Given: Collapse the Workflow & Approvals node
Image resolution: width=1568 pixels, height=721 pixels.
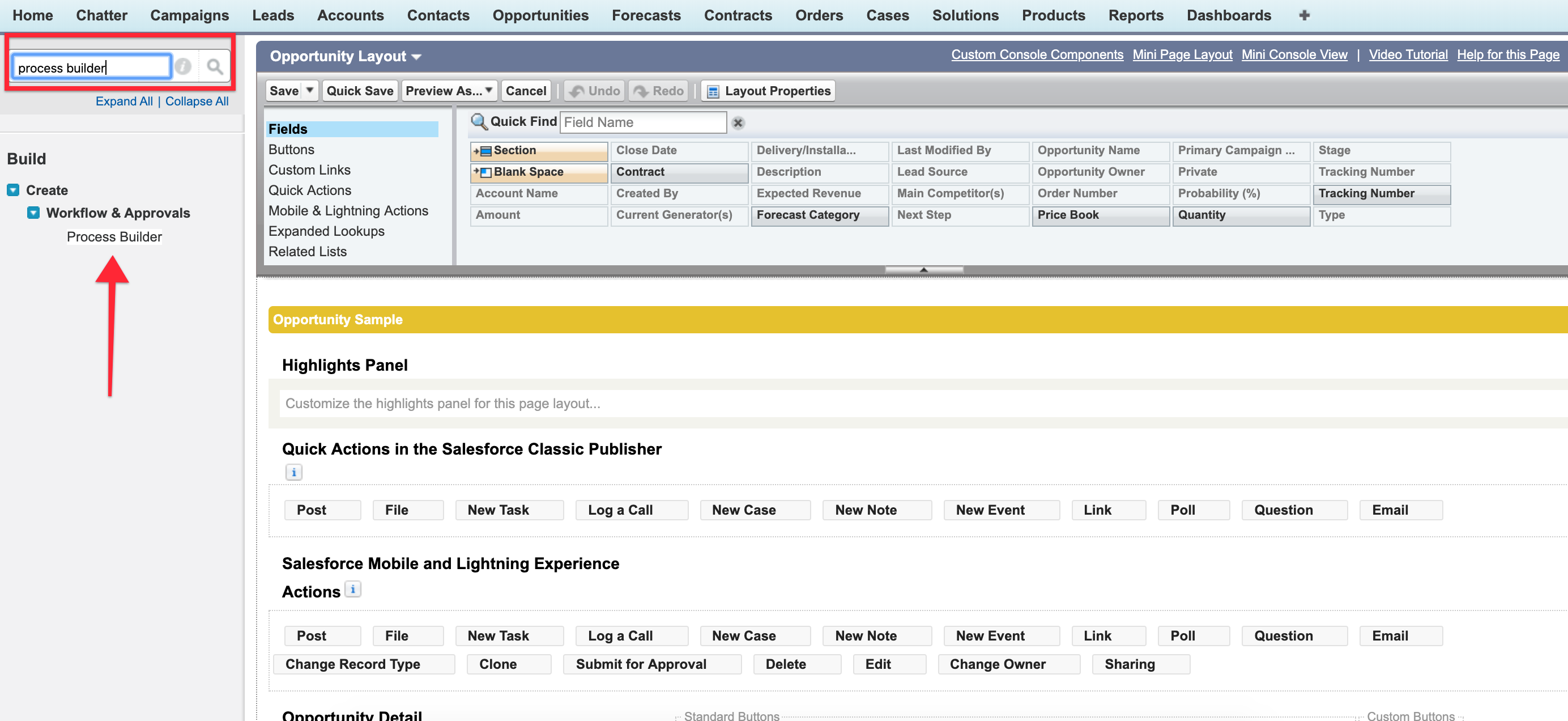Looking at the screenshot, I should coord(33,213).
